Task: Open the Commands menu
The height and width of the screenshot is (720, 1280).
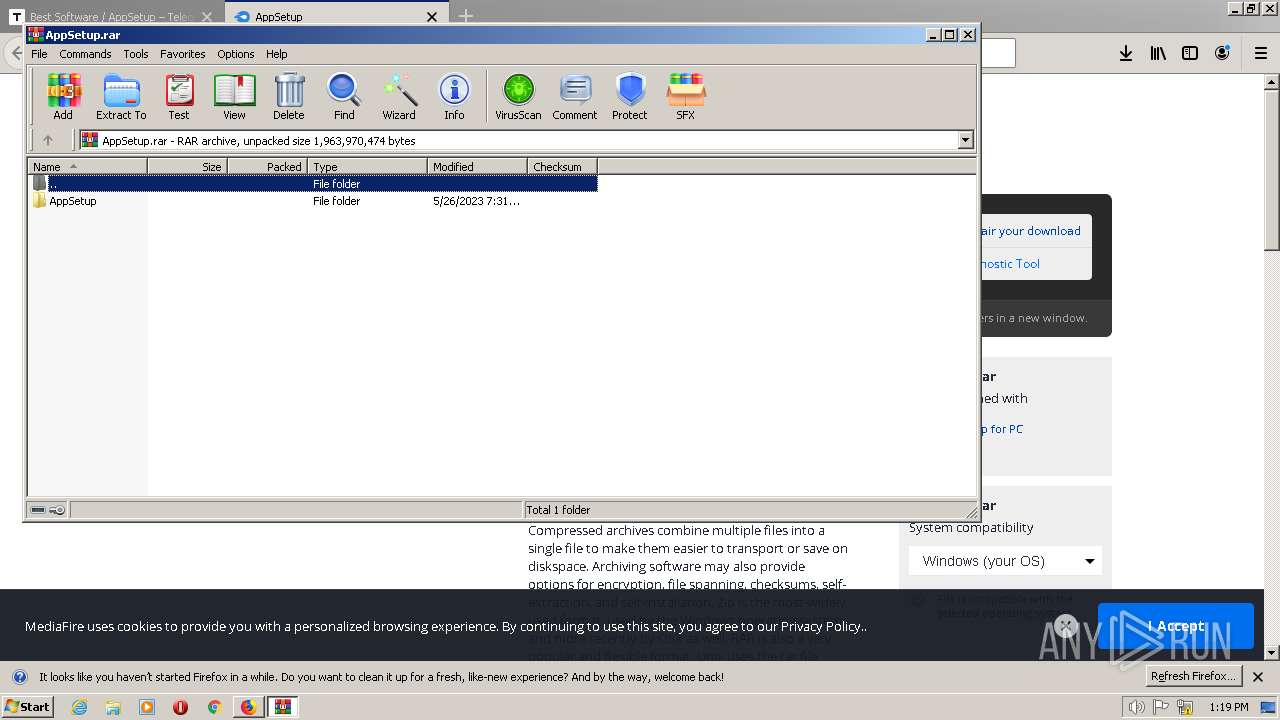Action: (85, 54)
